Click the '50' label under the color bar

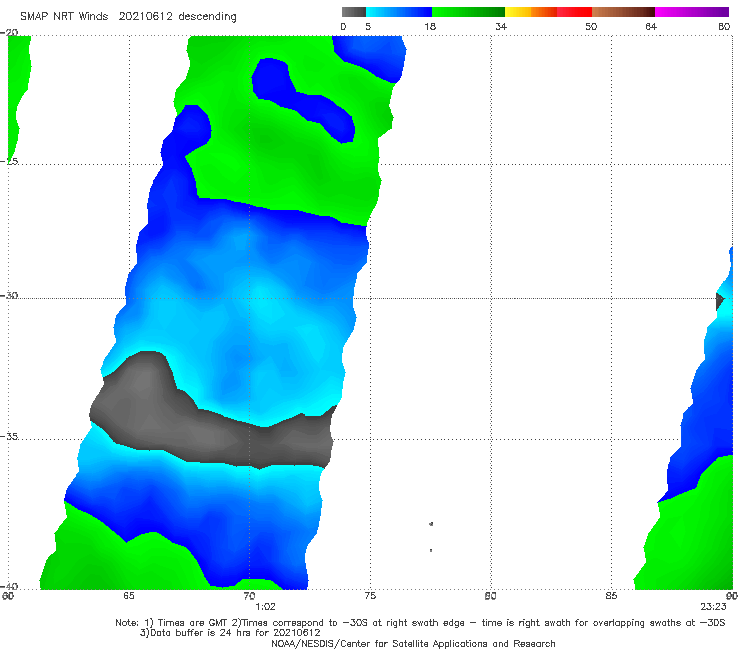pyautogui.click(x=591, y=26)
